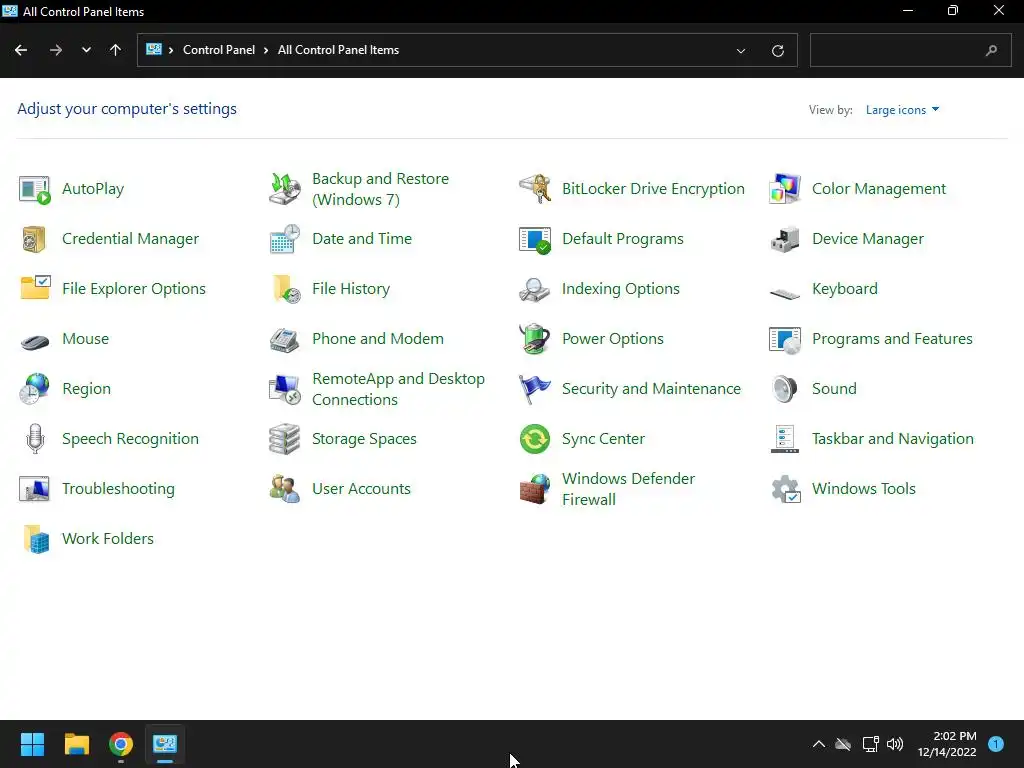The width and height of the screenshot is (1024, 768).
Task: Open the Backup and Restore icon
Action: coord(285,189)
